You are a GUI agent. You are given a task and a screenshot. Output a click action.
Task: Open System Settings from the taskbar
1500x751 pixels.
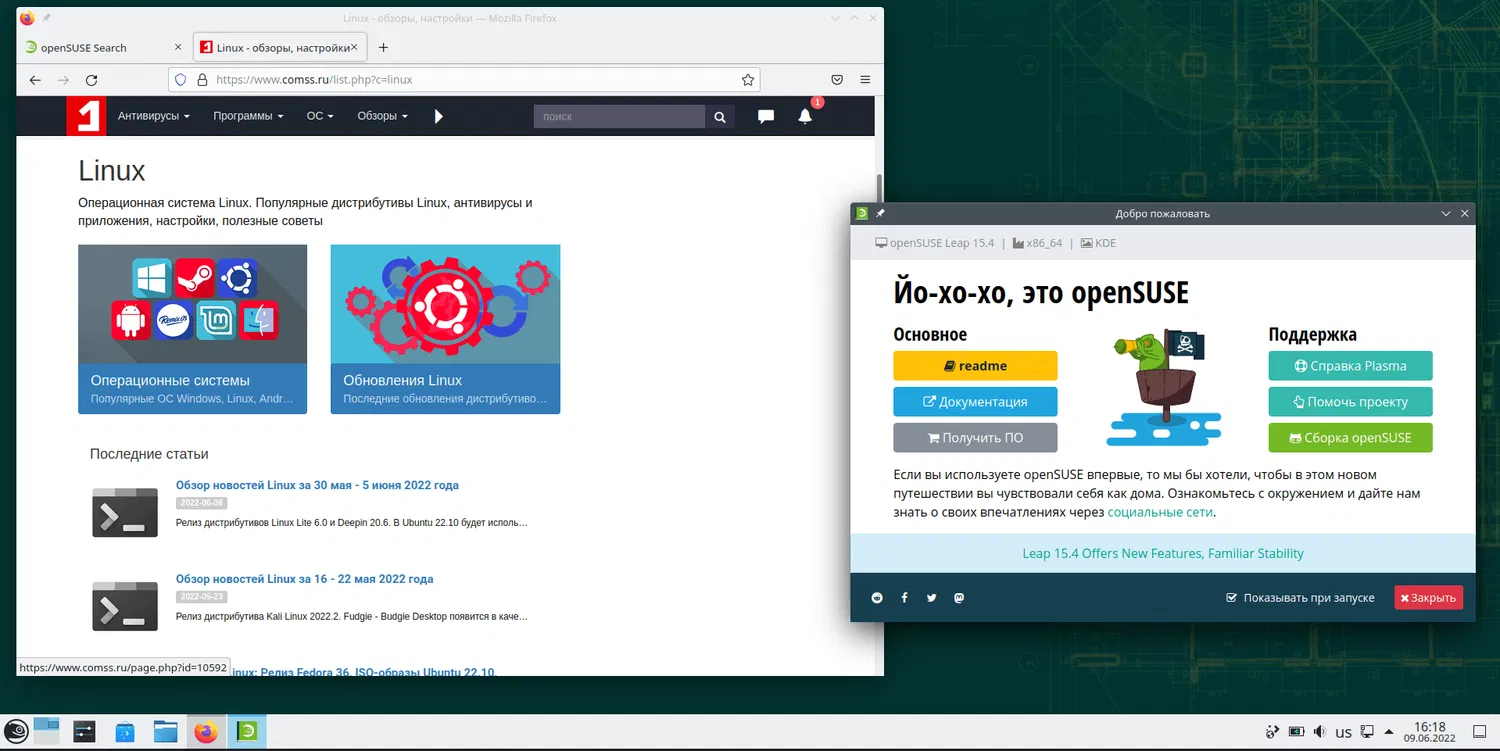coord(84,732)
